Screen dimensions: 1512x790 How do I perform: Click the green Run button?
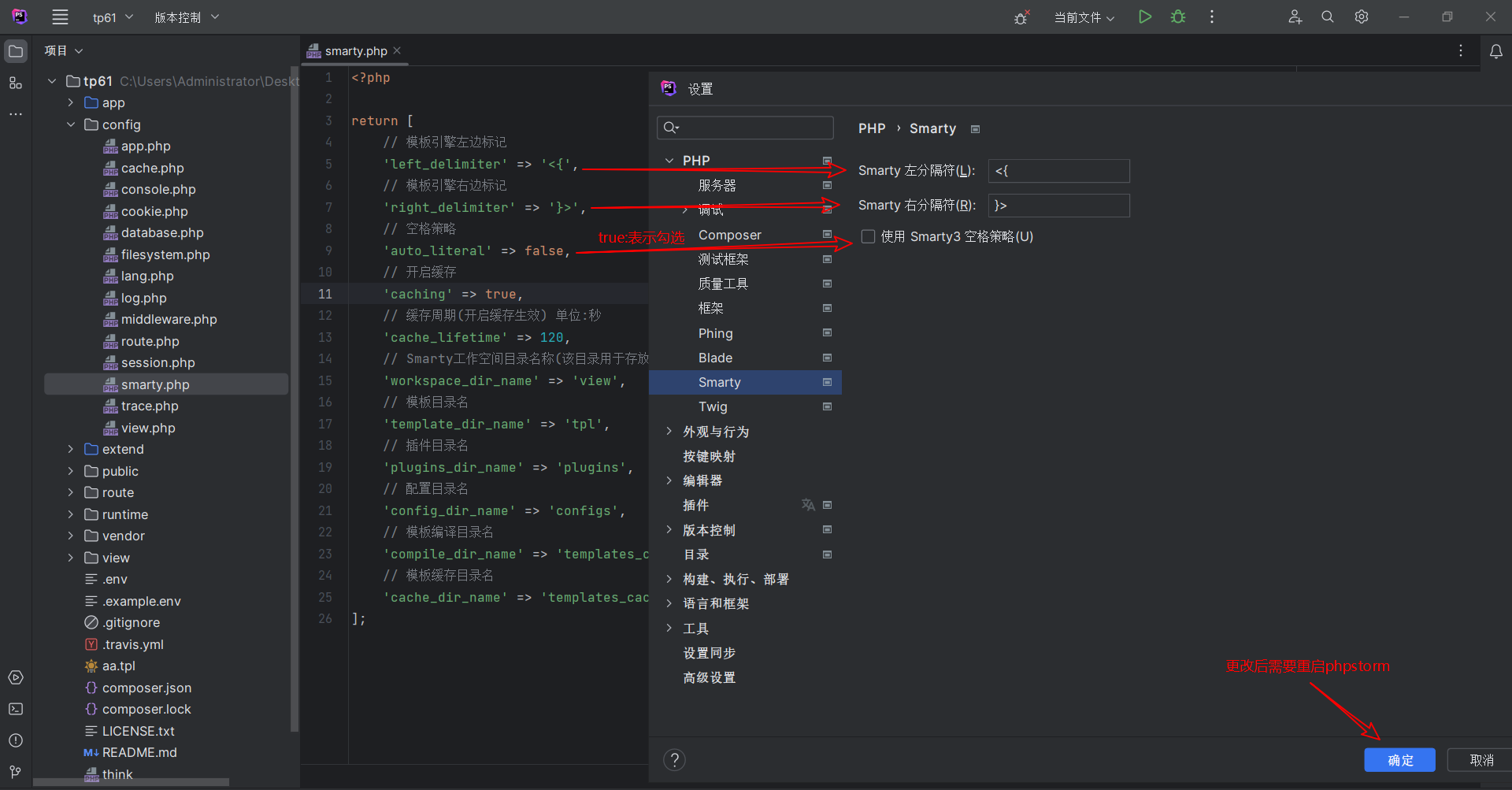pos(1145,17)
